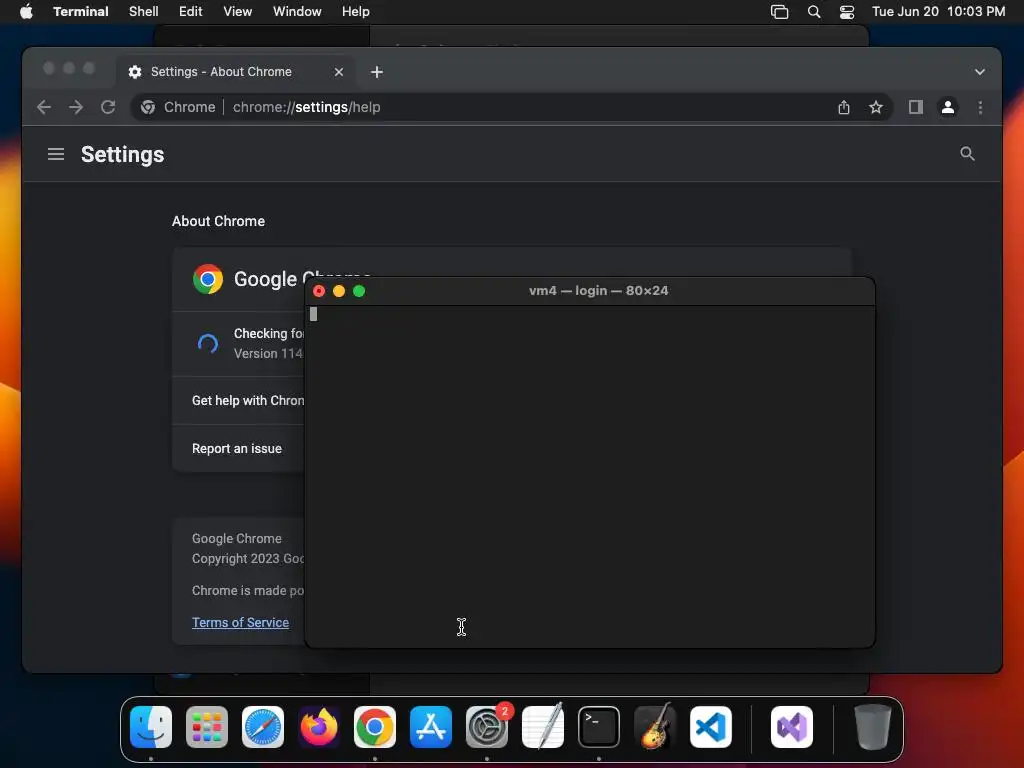Open Control Center in the menu bar

pos(847,12)
